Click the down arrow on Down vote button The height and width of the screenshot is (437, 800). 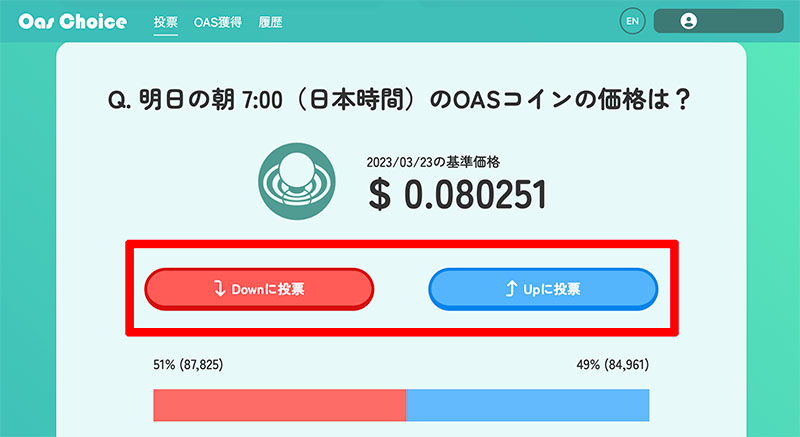pos(219,289)
